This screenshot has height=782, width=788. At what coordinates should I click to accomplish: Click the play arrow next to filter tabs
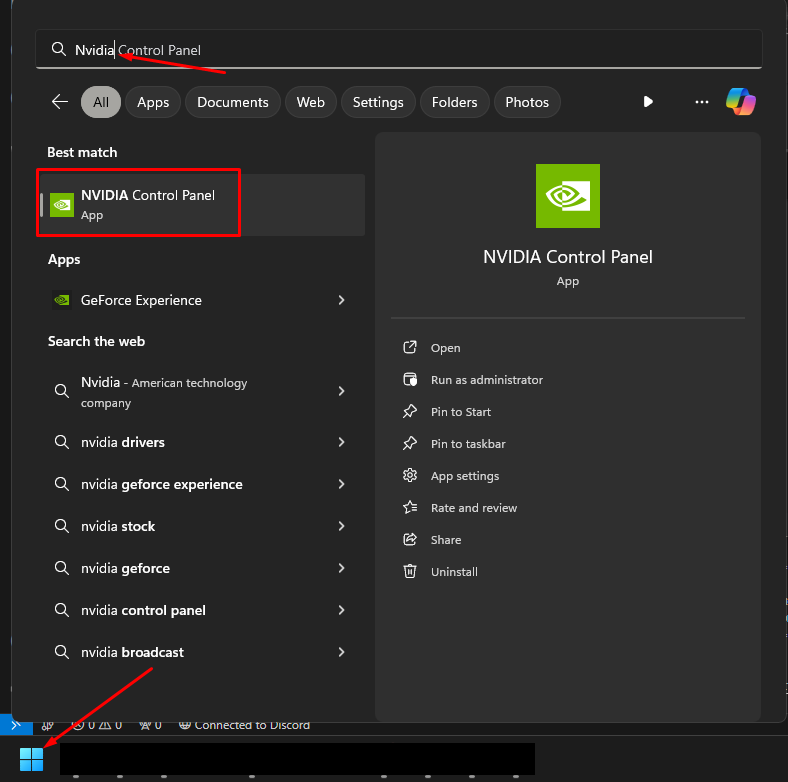[x=648, y=102]
